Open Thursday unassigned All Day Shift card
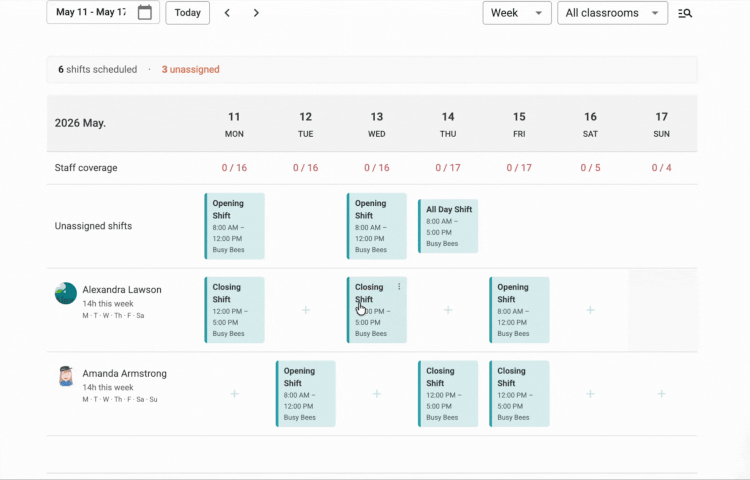This screenshot has width=750, height=480. (448, 226)
